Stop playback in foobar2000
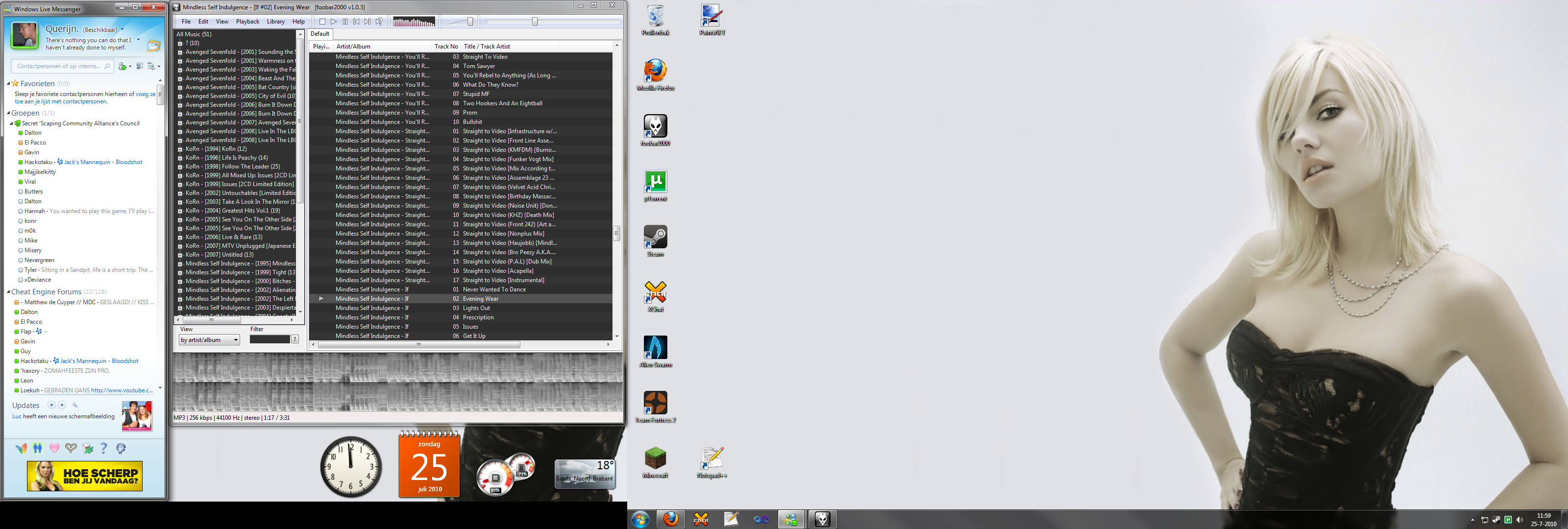 tap(322, 21)
